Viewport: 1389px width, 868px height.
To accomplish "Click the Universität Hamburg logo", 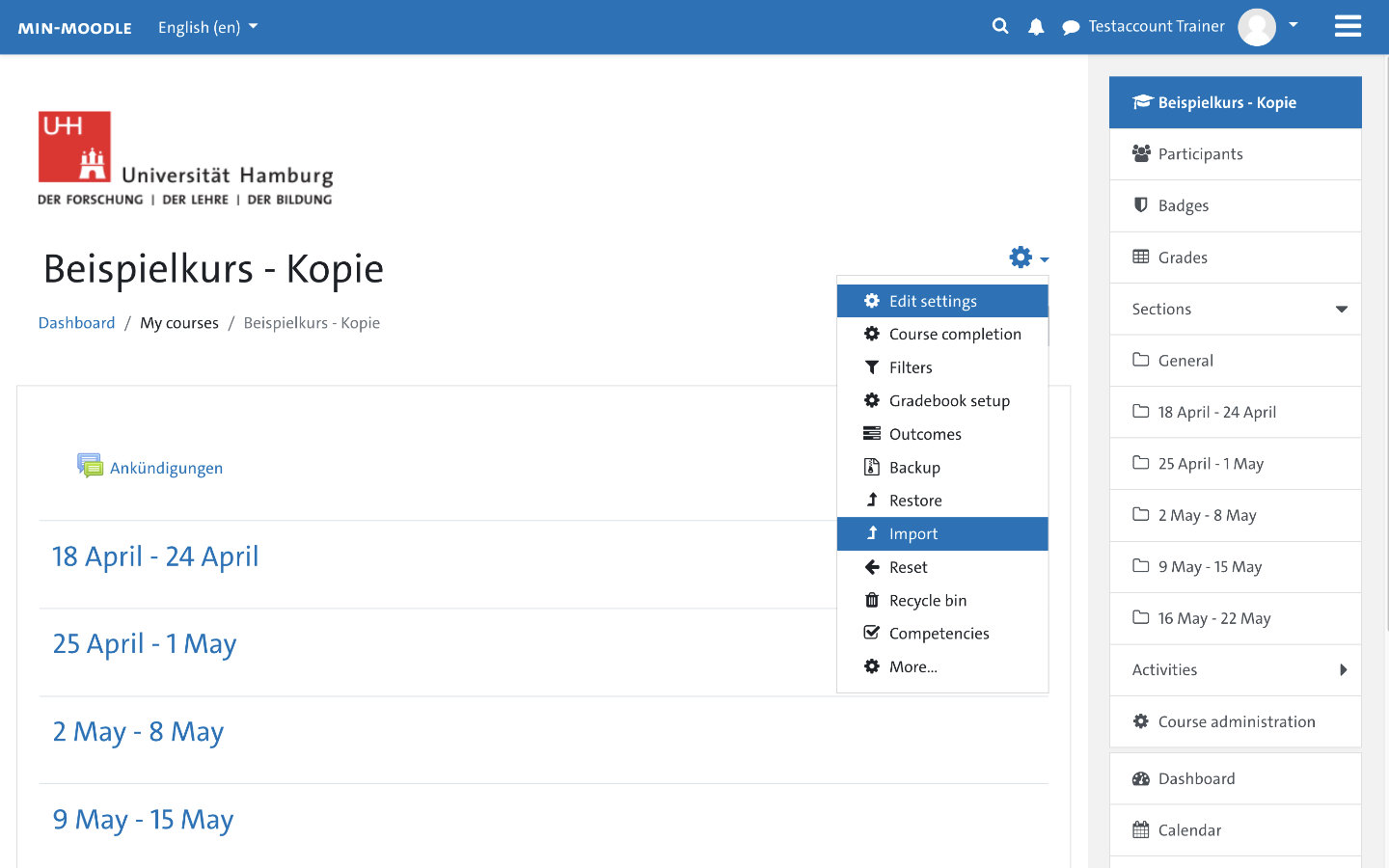I will [x=185, y=159].
